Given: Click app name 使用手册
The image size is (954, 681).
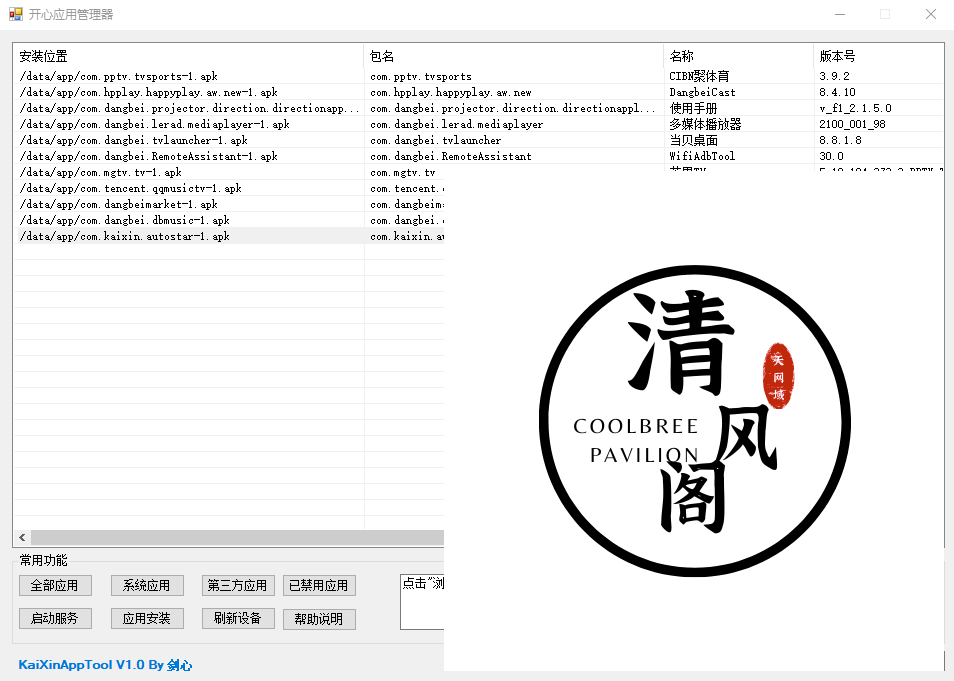Looking at the screenshot, I should tap(694, 108).
